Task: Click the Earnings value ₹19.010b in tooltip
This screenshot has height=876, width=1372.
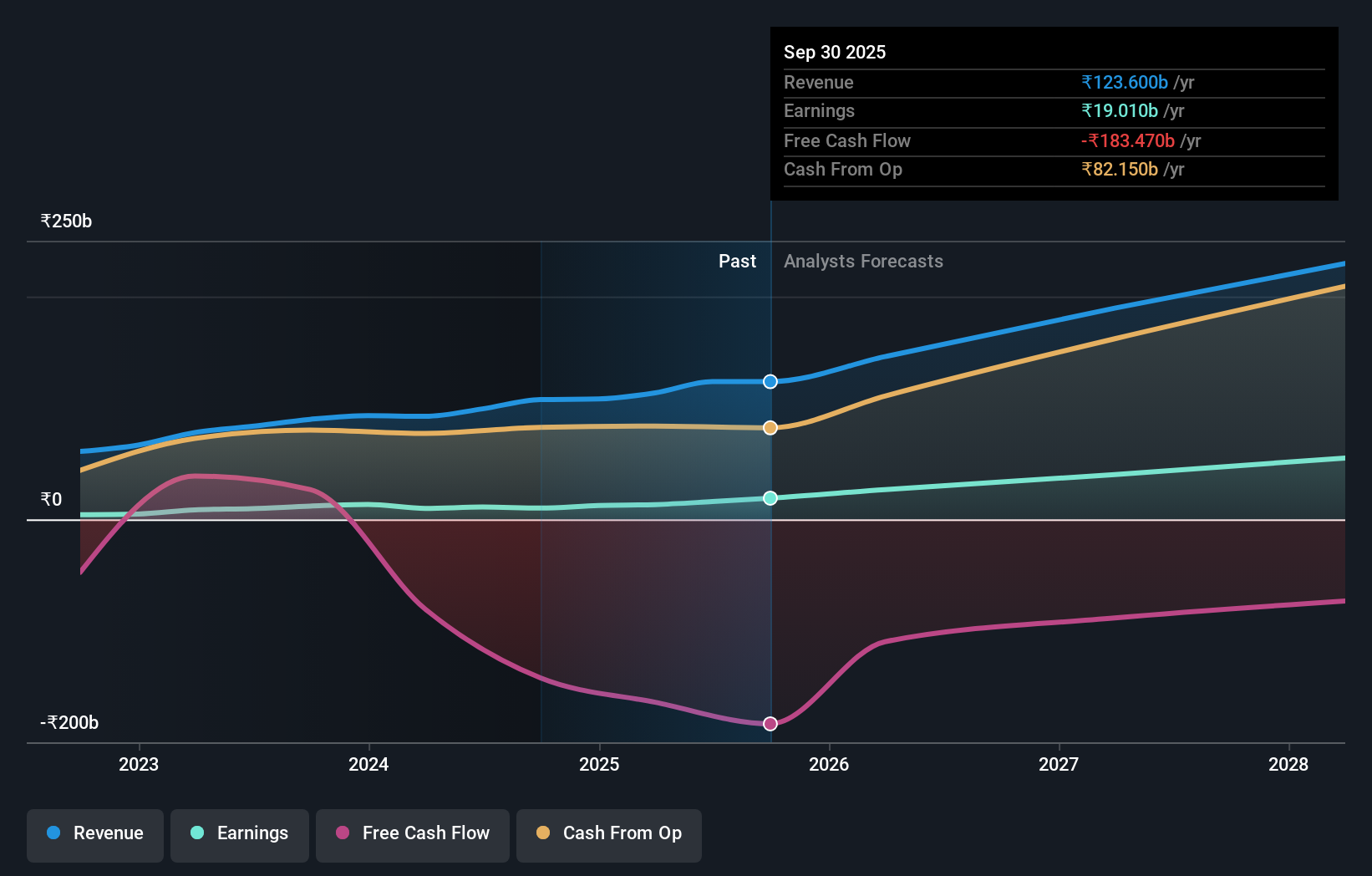Action: (x=1119, y=110)
